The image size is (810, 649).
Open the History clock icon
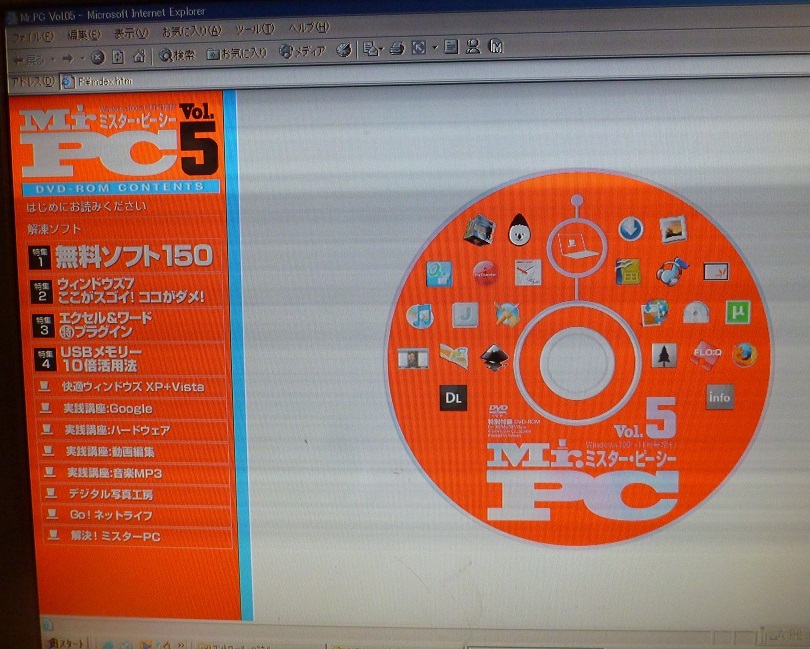[344, 50]
